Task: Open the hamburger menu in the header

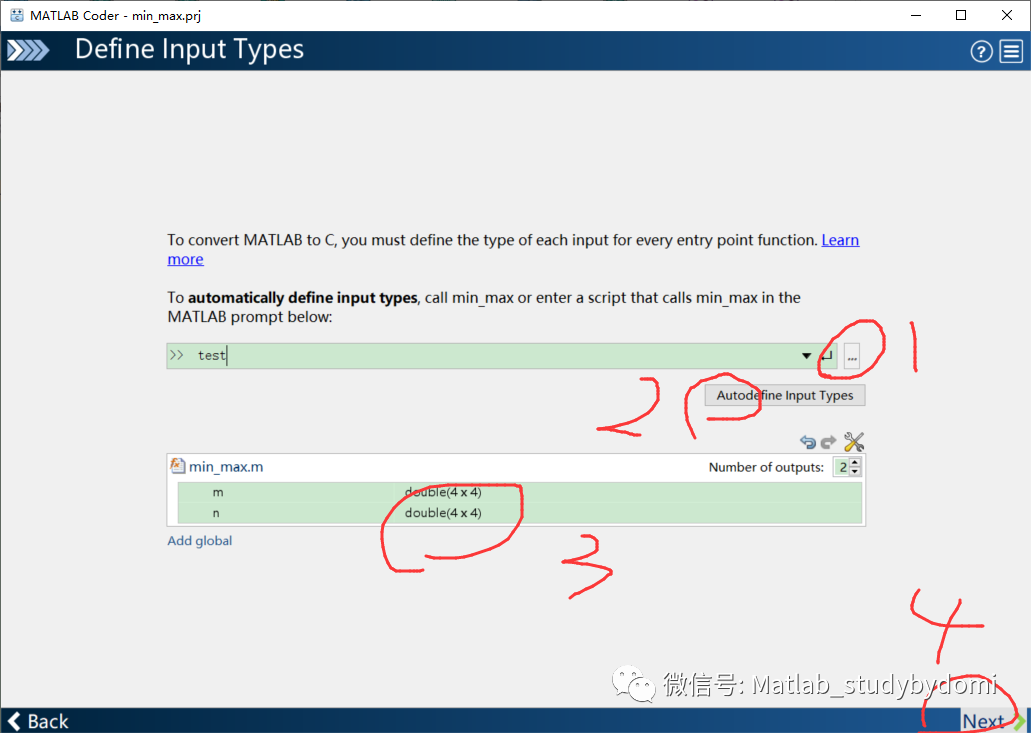Action: [x=1011, y=52]
